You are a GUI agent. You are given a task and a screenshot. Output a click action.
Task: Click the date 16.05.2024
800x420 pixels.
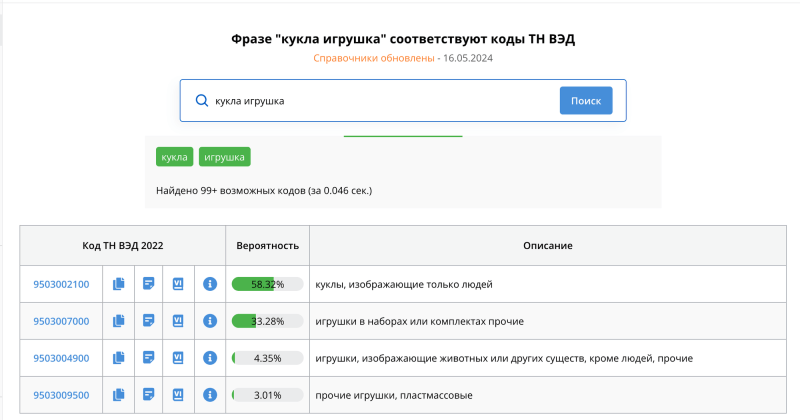click(468, 58)
